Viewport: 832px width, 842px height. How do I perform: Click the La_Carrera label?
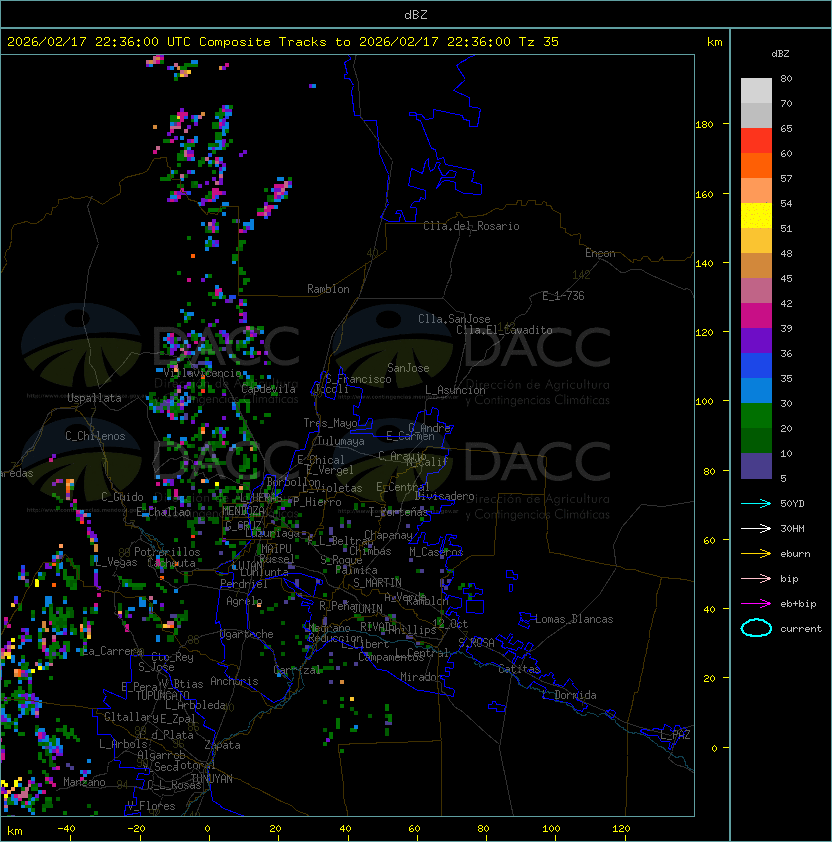(x=112, y=651)
